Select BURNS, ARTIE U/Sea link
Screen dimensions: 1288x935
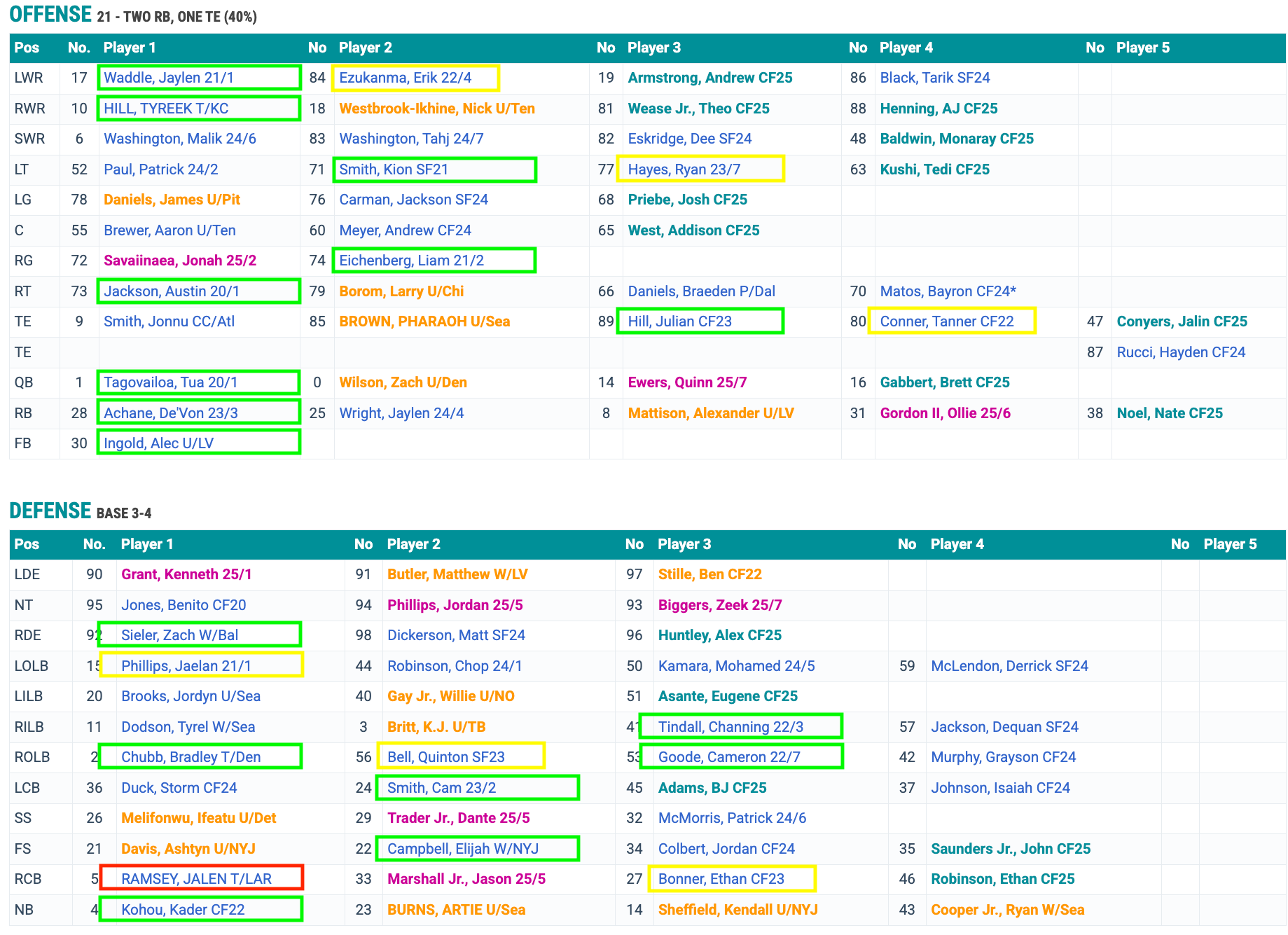pos(456,910)
